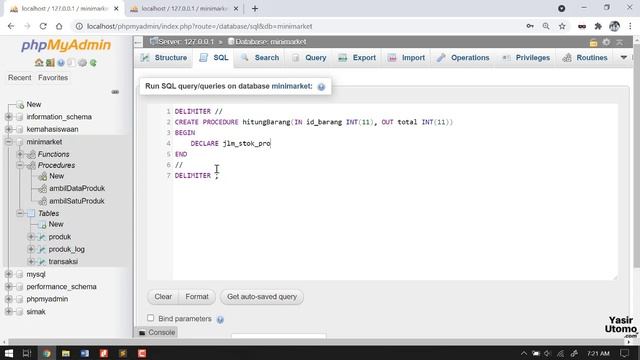This screenshot has width=640, height=360.
Task: Click the link-with-main-panel icon in sidebar
Action: (115, 92)
